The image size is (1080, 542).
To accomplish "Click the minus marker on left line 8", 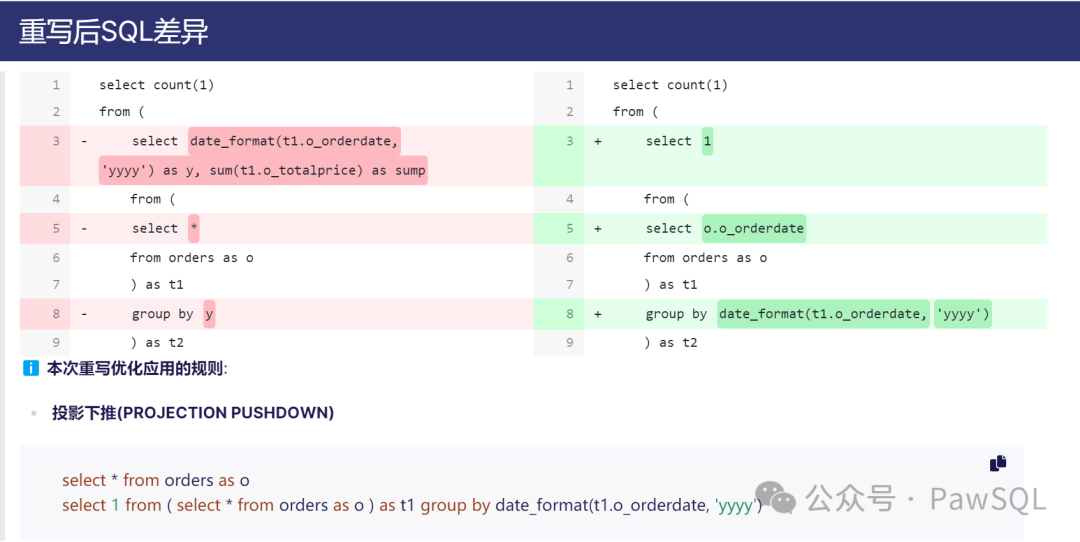I will pyautogui.click(x=84, y=314).
